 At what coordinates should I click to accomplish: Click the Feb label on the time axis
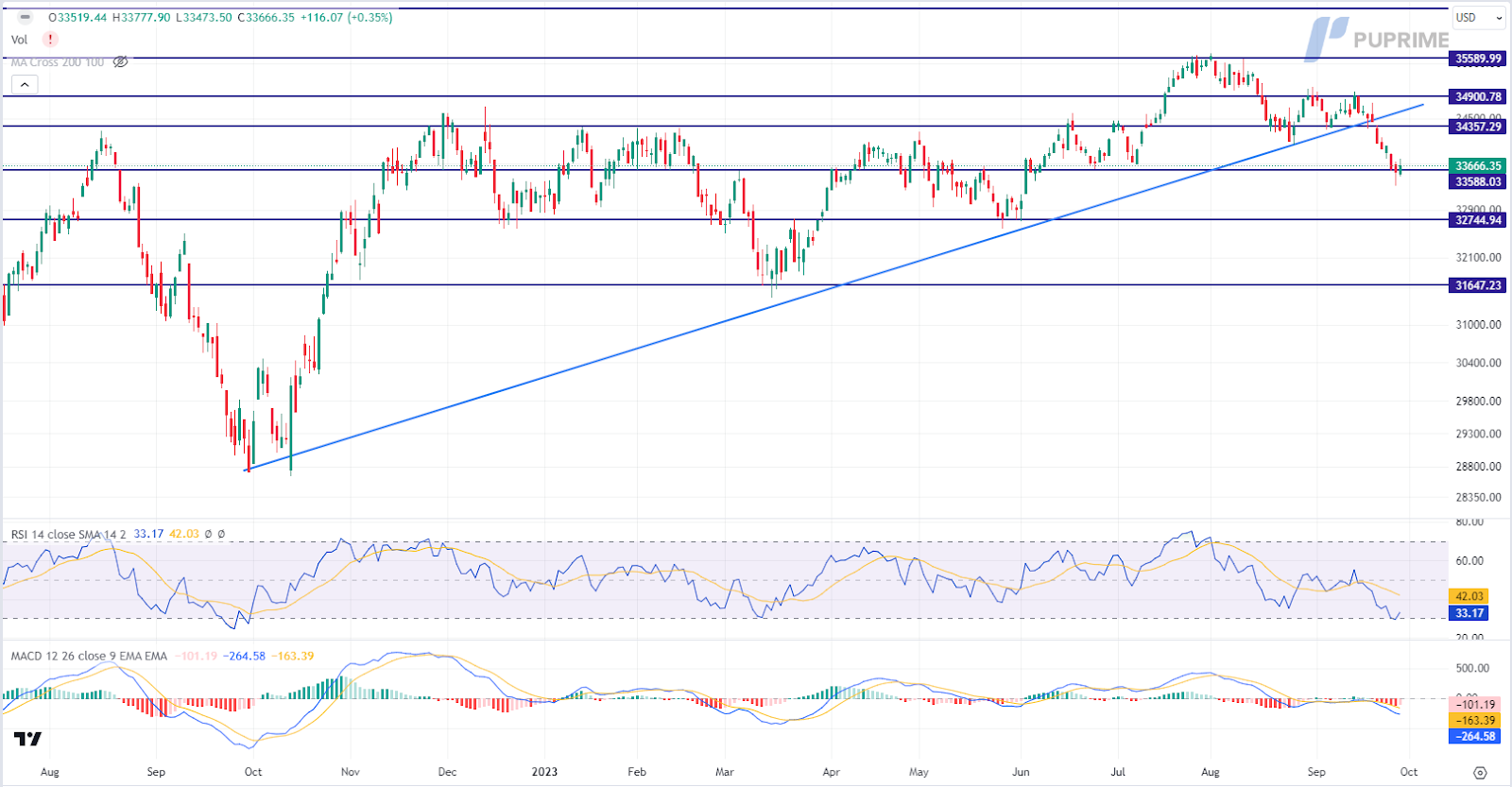[x=637, y=772]
